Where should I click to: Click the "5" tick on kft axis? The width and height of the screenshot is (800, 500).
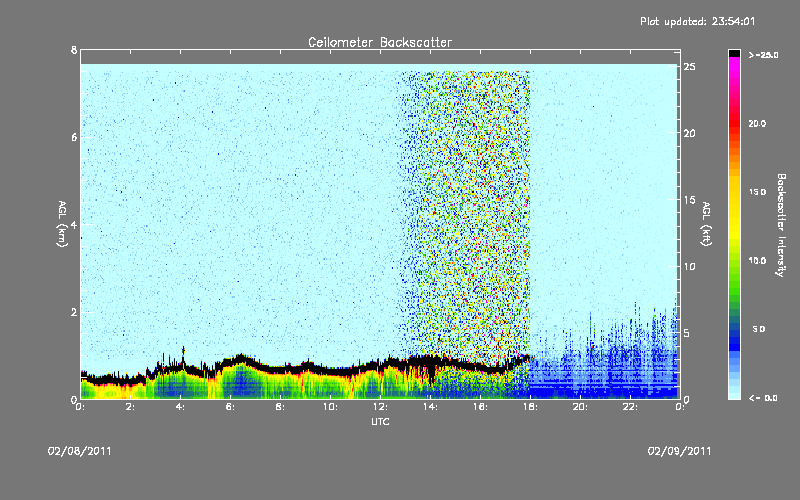click(687, 333)
